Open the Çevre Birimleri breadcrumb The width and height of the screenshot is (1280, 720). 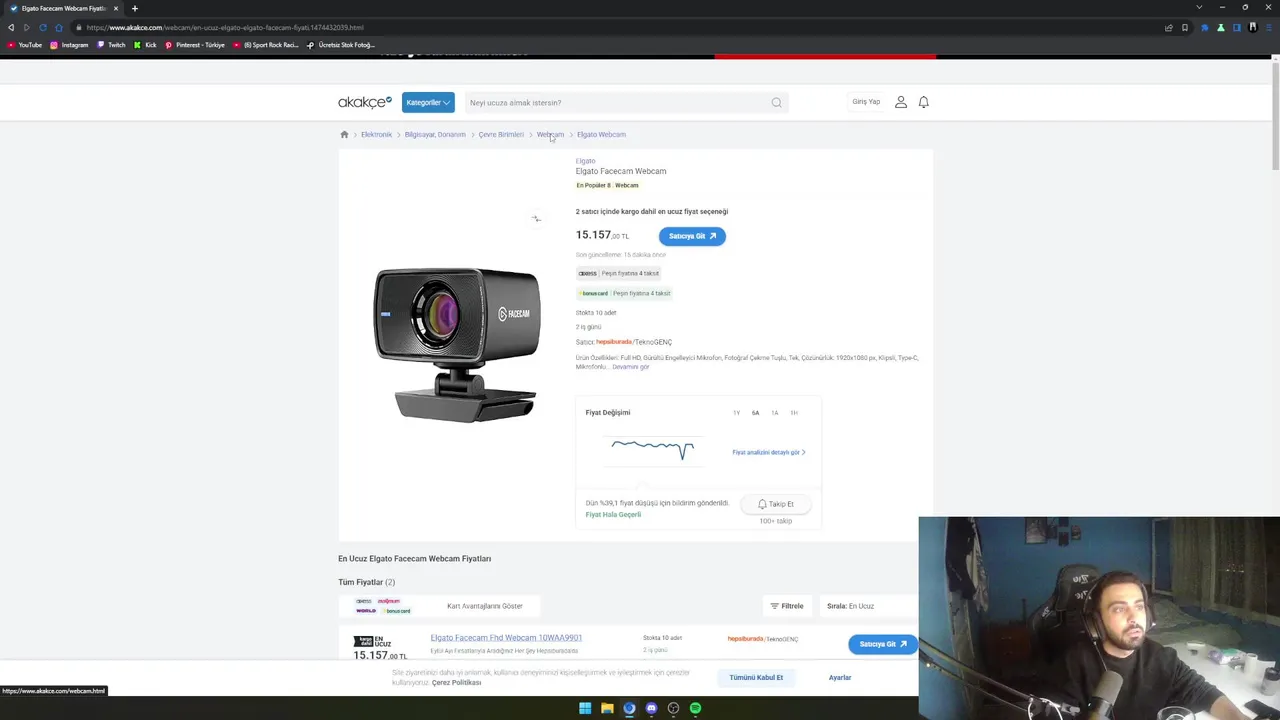coord(501,134)
